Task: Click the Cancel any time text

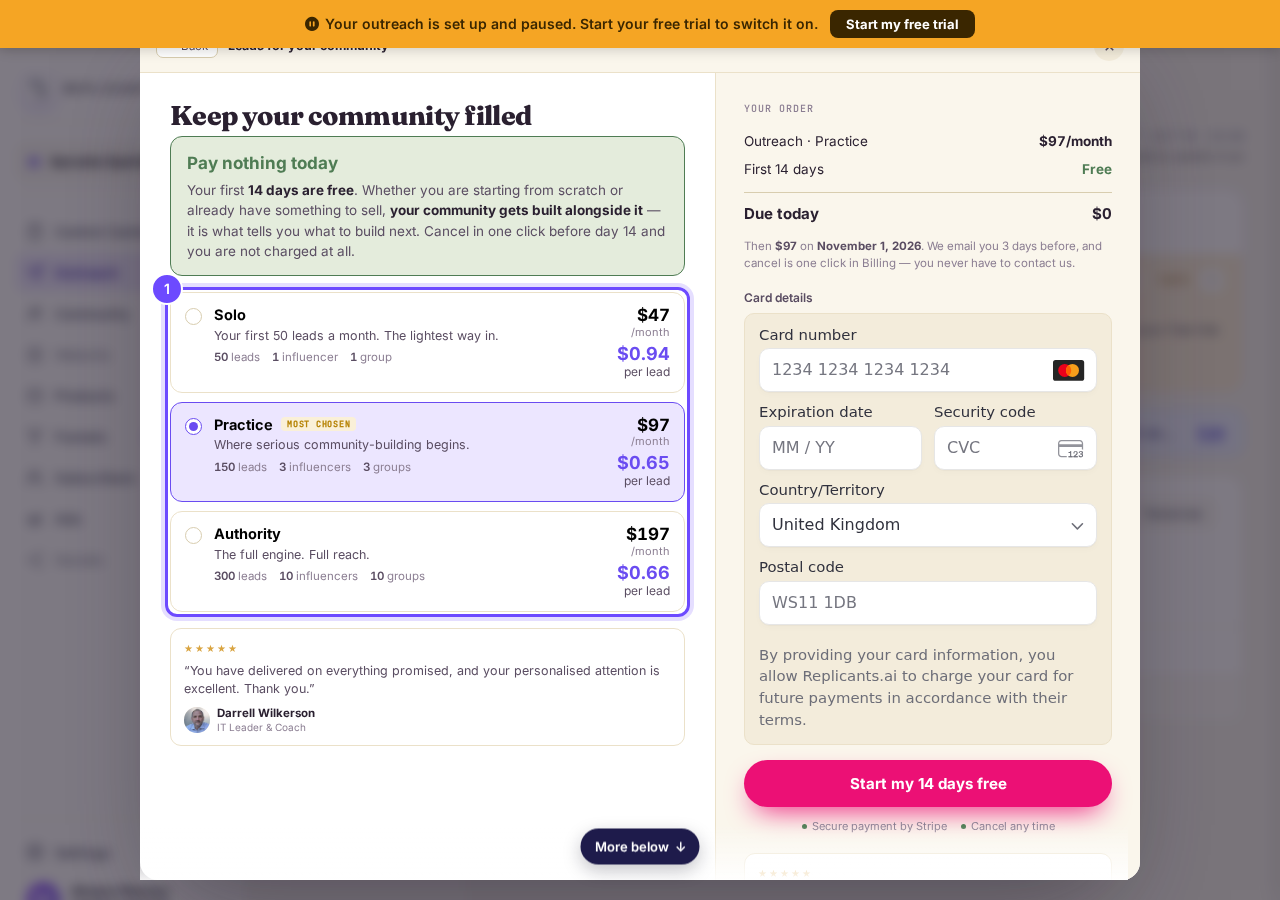Action: coord(1013,826)
